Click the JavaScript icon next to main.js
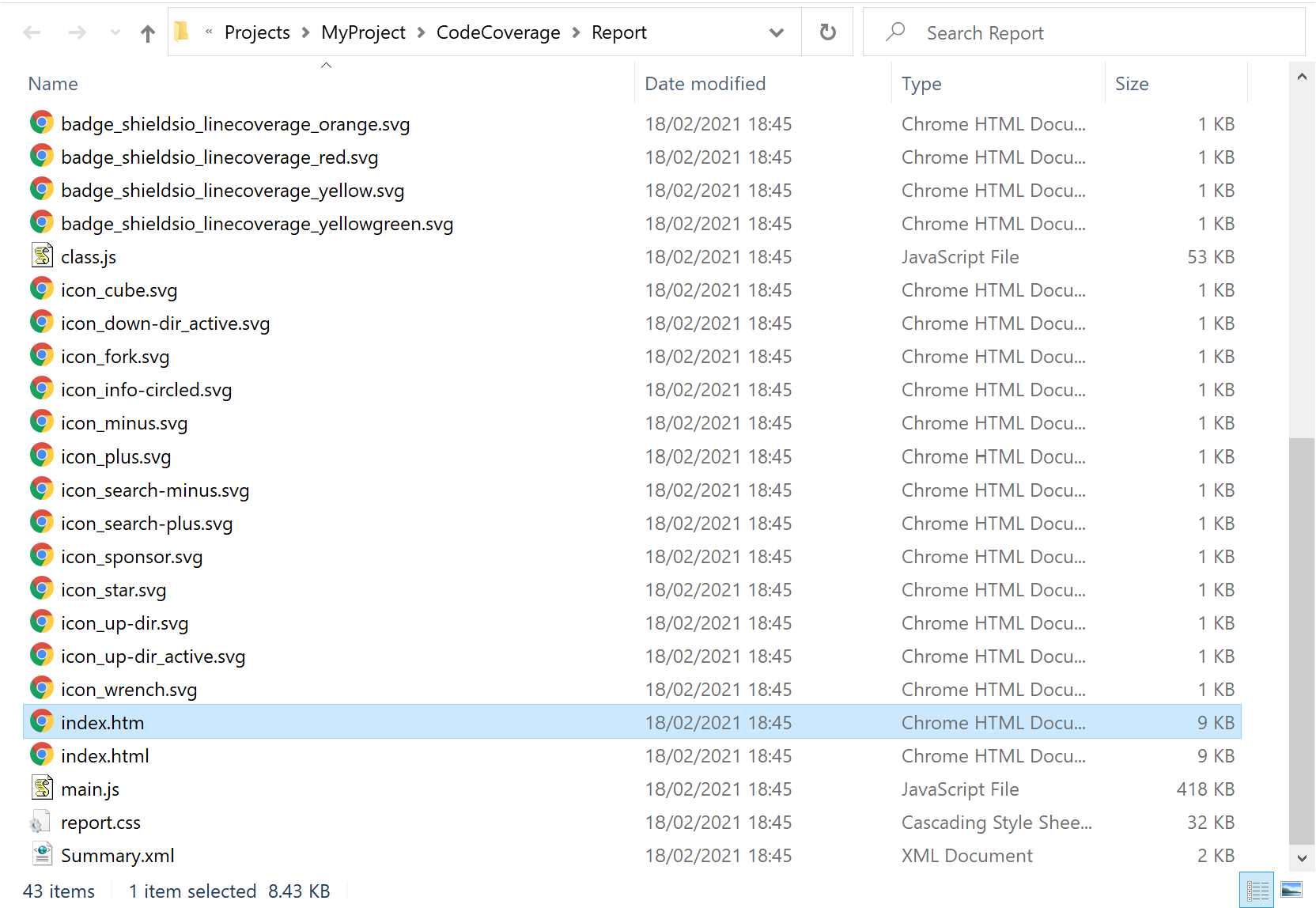Viewport: 1316px width, 908px height. (42, 788)
